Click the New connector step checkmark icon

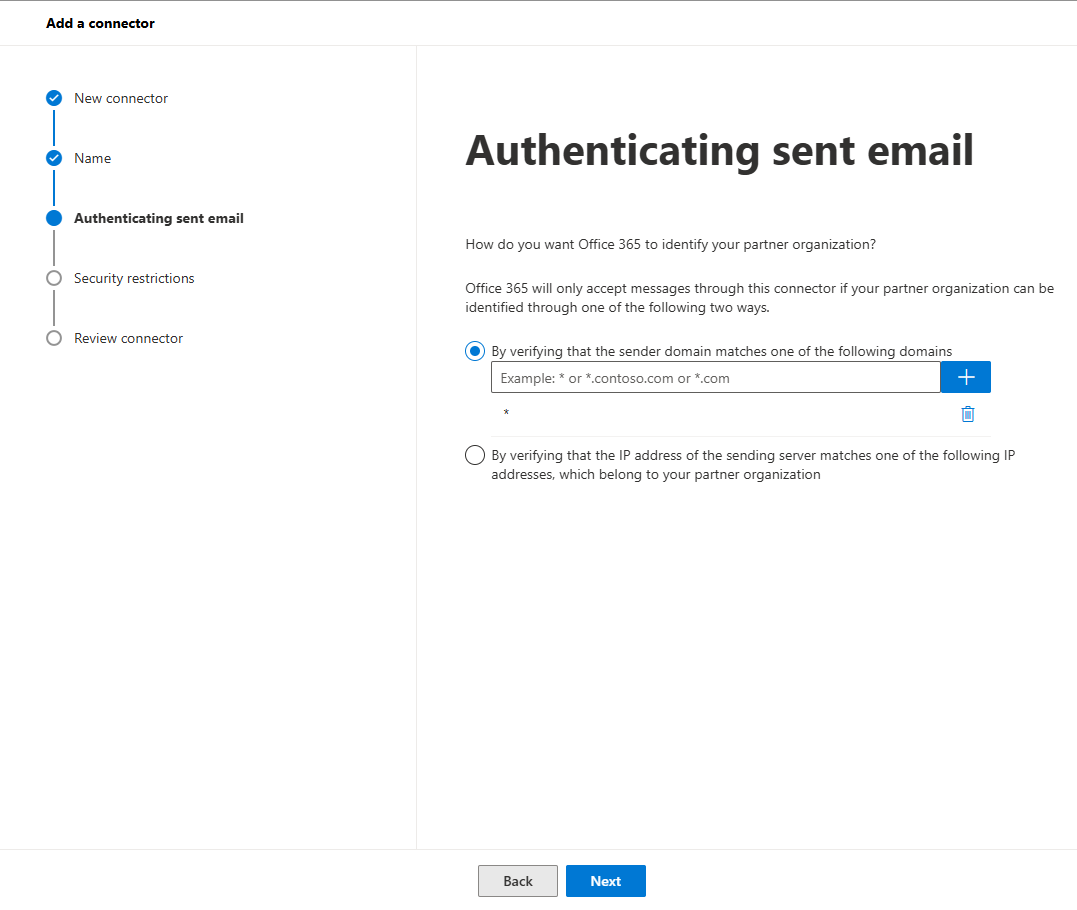(54, 98)
